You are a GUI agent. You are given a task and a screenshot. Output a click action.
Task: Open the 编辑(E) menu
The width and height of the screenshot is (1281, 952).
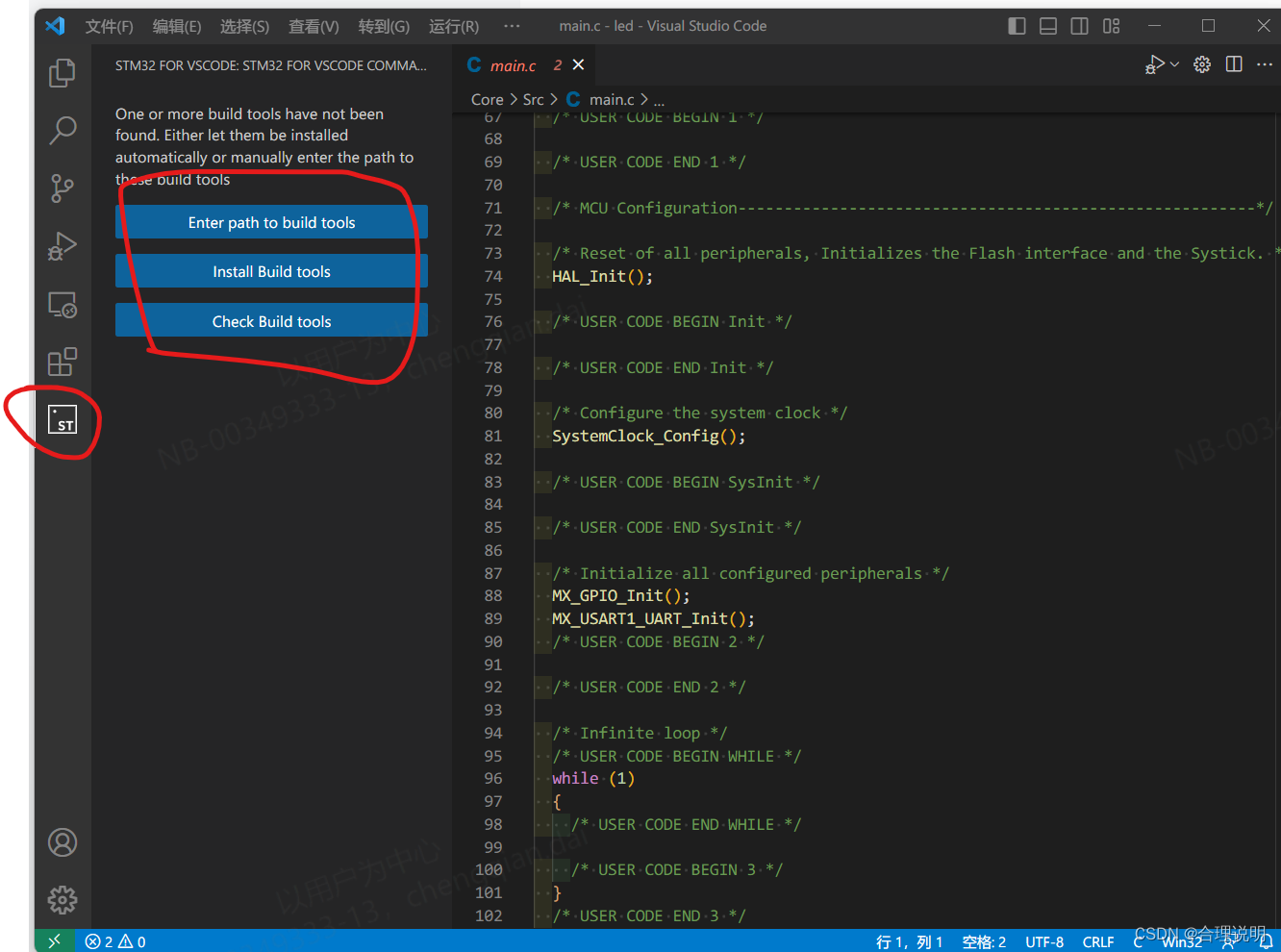click(177, 26)
